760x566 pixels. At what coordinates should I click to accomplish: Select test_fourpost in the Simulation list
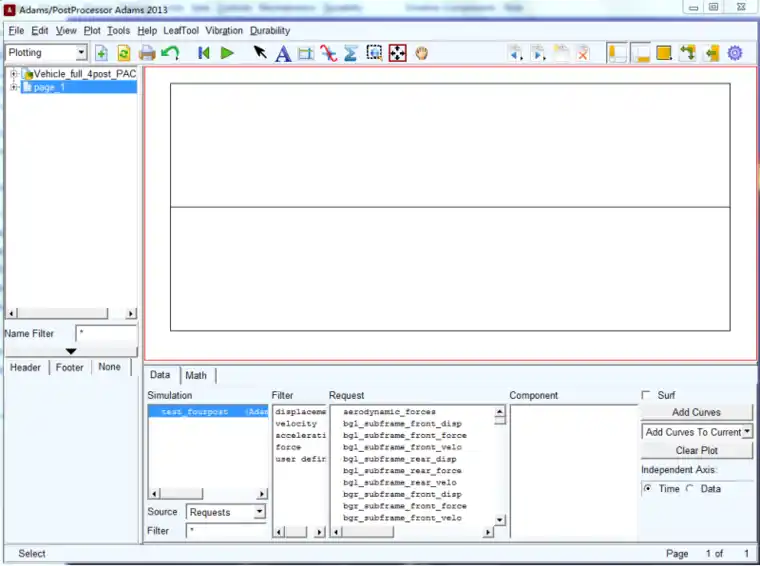pos(208,411)
